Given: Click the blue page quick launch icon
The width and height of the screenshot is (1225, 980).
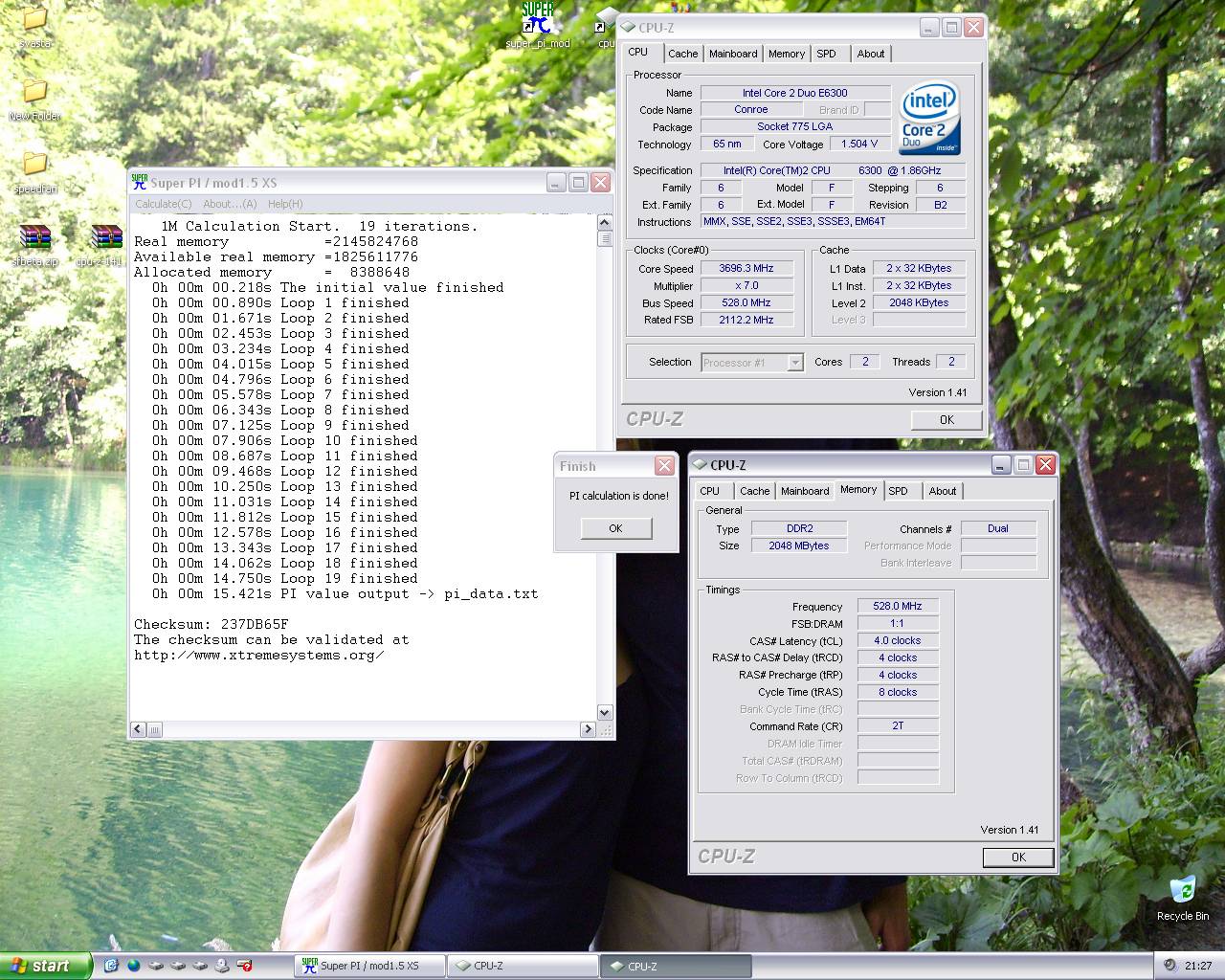Looking at the screenshot, I should tap(111, 965).
